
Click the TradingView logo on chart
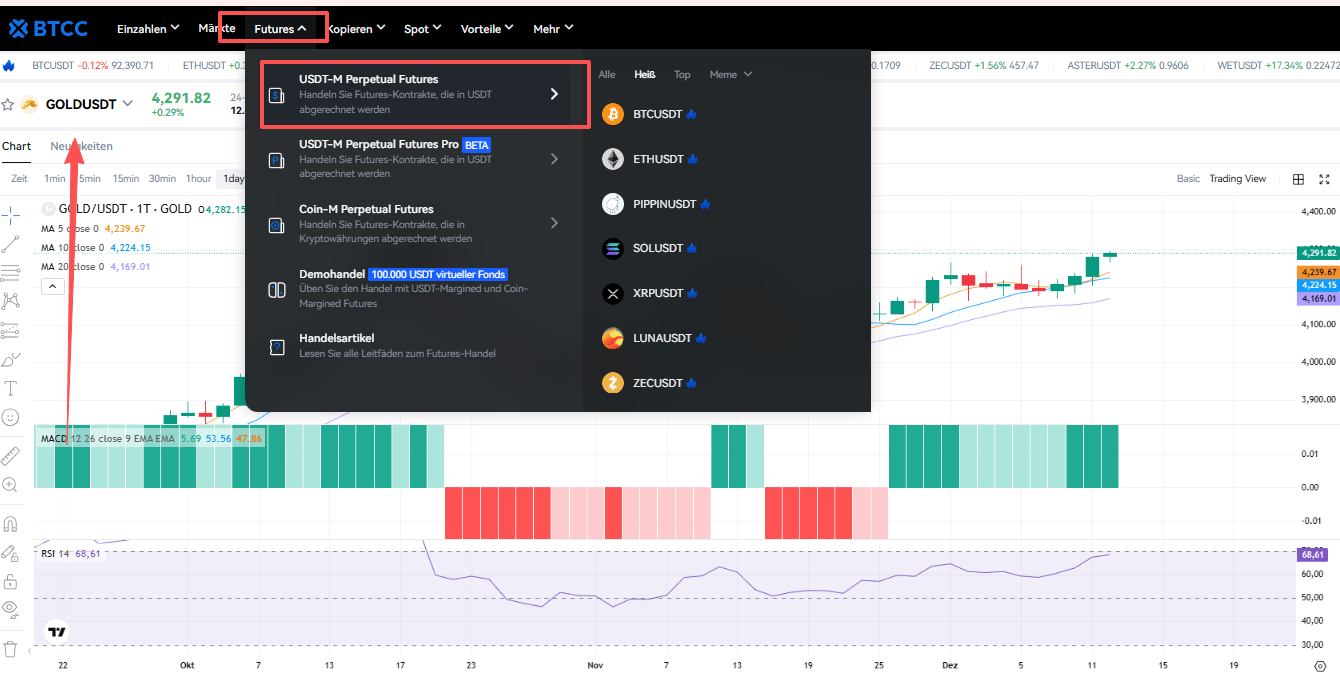tap(57, 632)
